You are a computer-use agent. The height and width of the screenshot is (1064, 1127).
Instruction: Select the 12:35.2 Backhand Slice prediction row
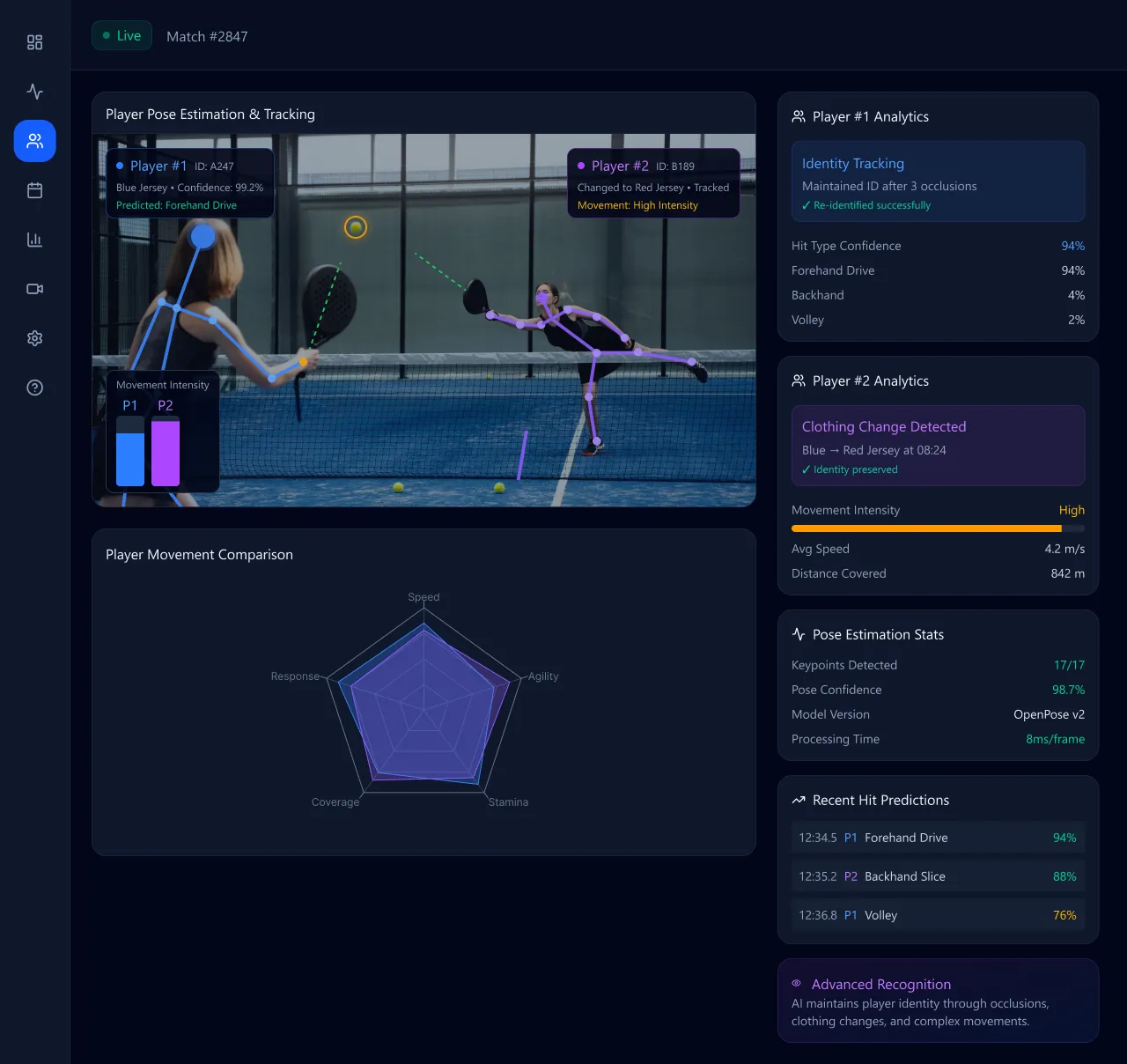click(938, 876)
